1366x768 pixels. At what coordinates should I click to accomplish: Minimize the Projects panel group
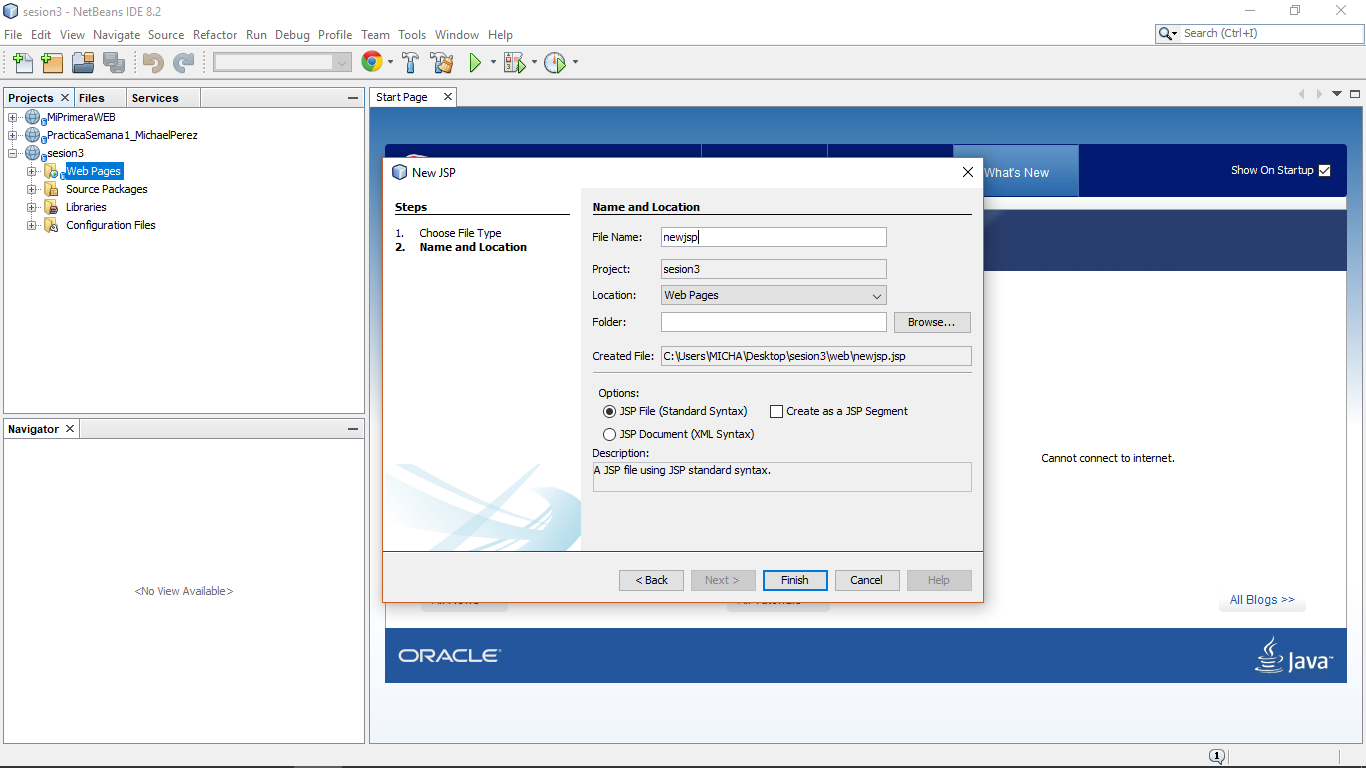click(353, 98)
